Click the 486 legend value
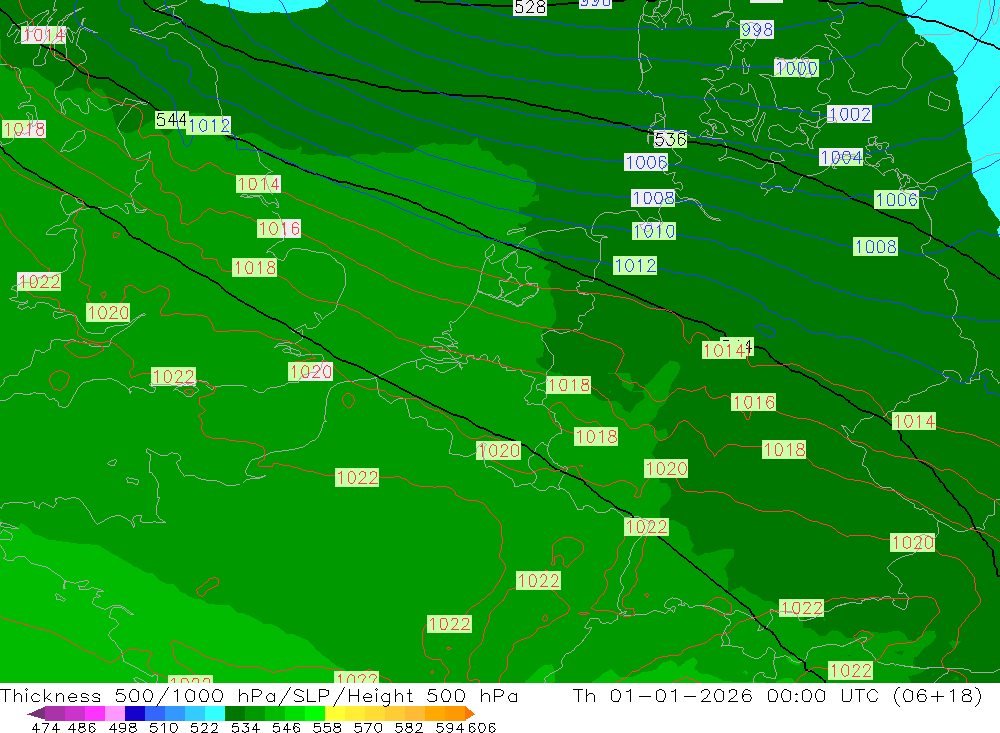This screenshot has height=733, width=1000. (x=82, y=727)
